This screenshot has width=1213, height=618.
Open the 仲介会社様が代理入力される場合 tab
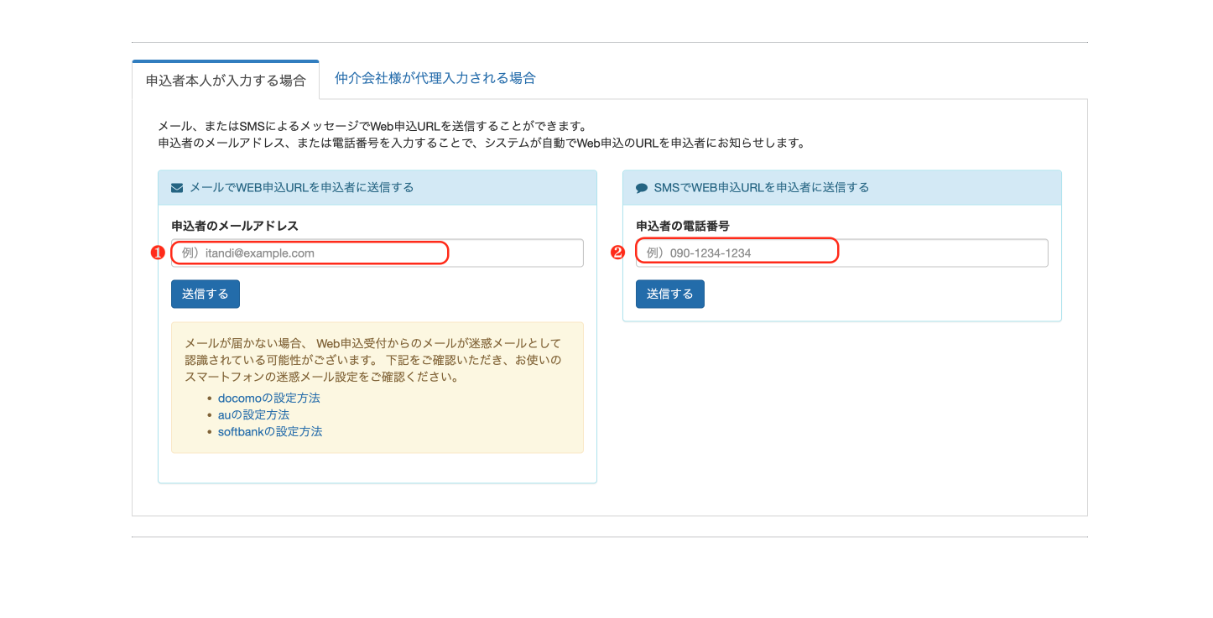click(x=435, y=78)
